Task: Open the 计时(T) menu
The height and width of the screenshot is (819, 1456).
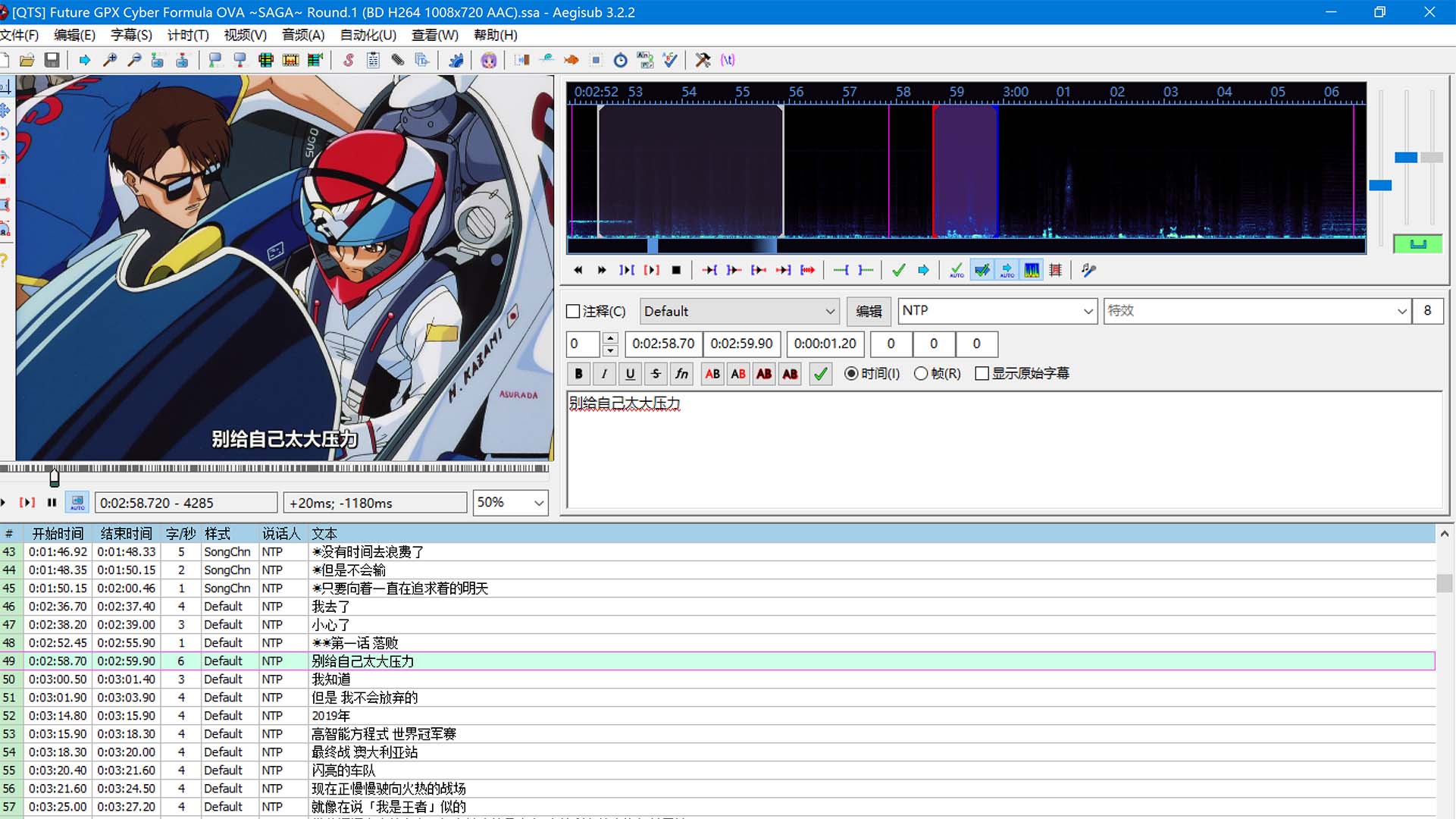Action: (187, 36)
